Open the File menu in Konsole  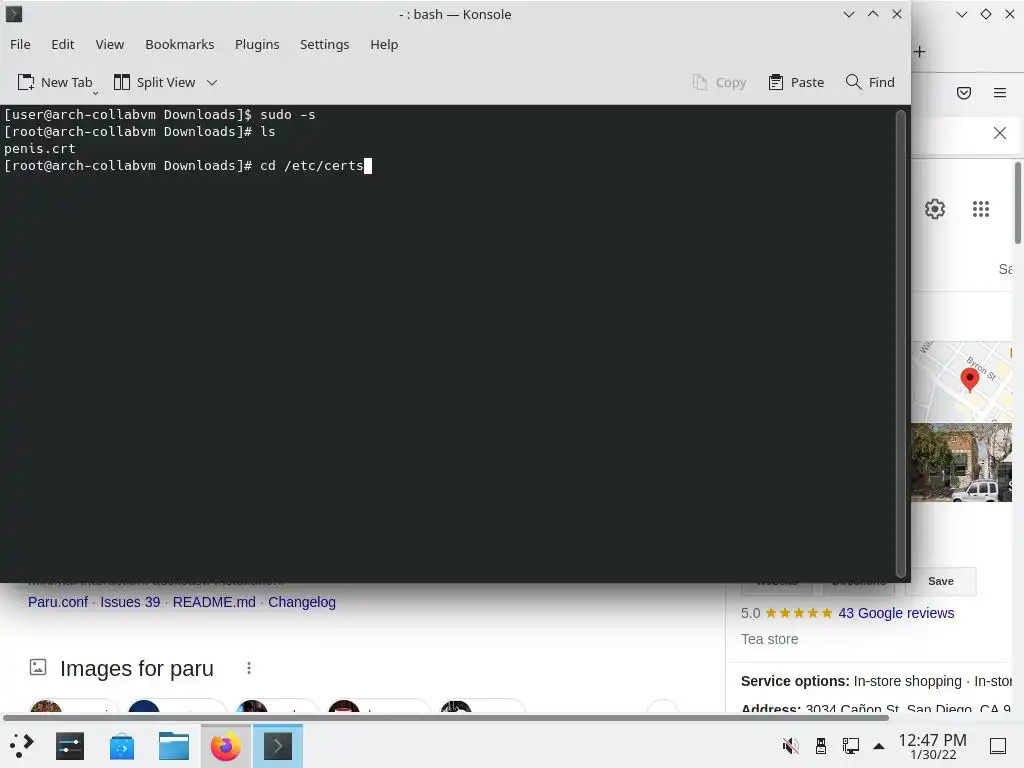(20, 44)
